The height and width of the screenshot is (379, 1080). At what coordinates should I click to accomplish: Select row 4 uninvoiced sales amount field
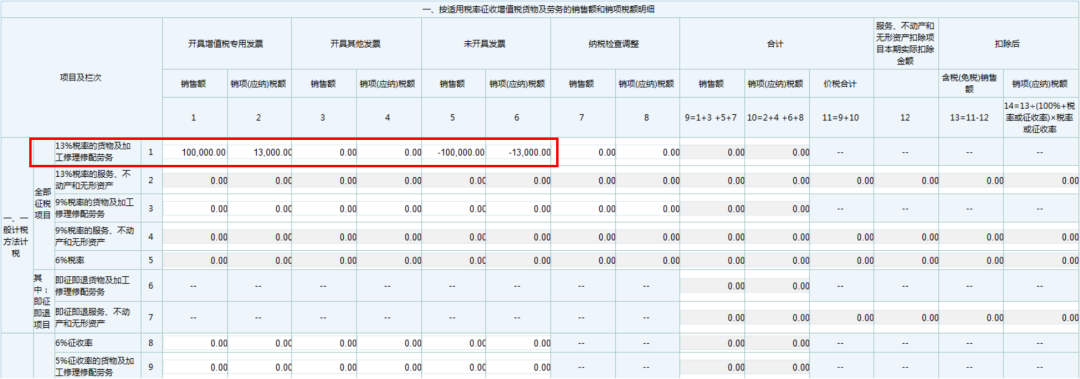pyautogui.click(x=453, y=237)
